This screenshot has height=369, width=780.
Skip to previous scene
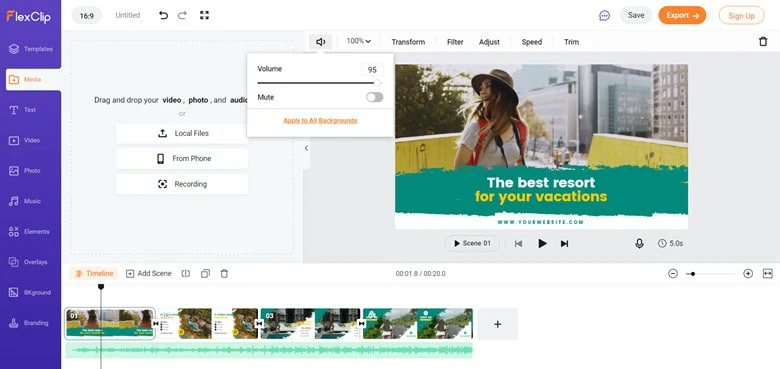[x=518, y=244]
